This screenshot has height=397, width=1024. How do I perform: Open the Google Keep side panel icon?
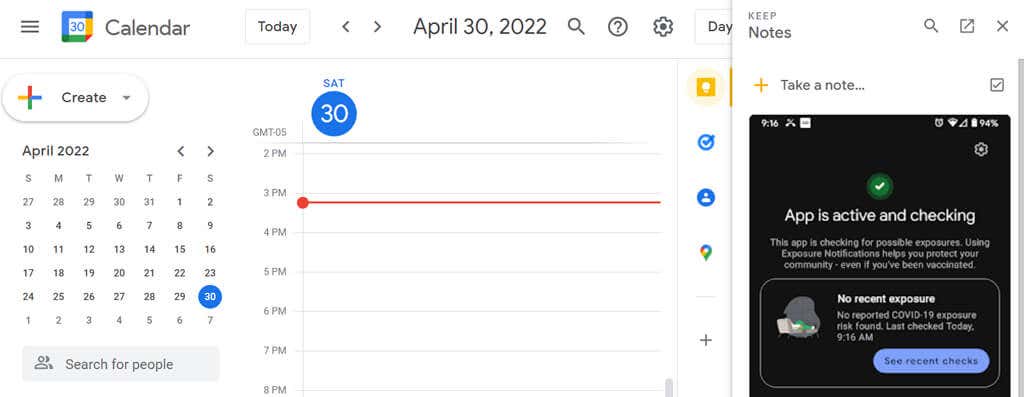click(705, 87)
